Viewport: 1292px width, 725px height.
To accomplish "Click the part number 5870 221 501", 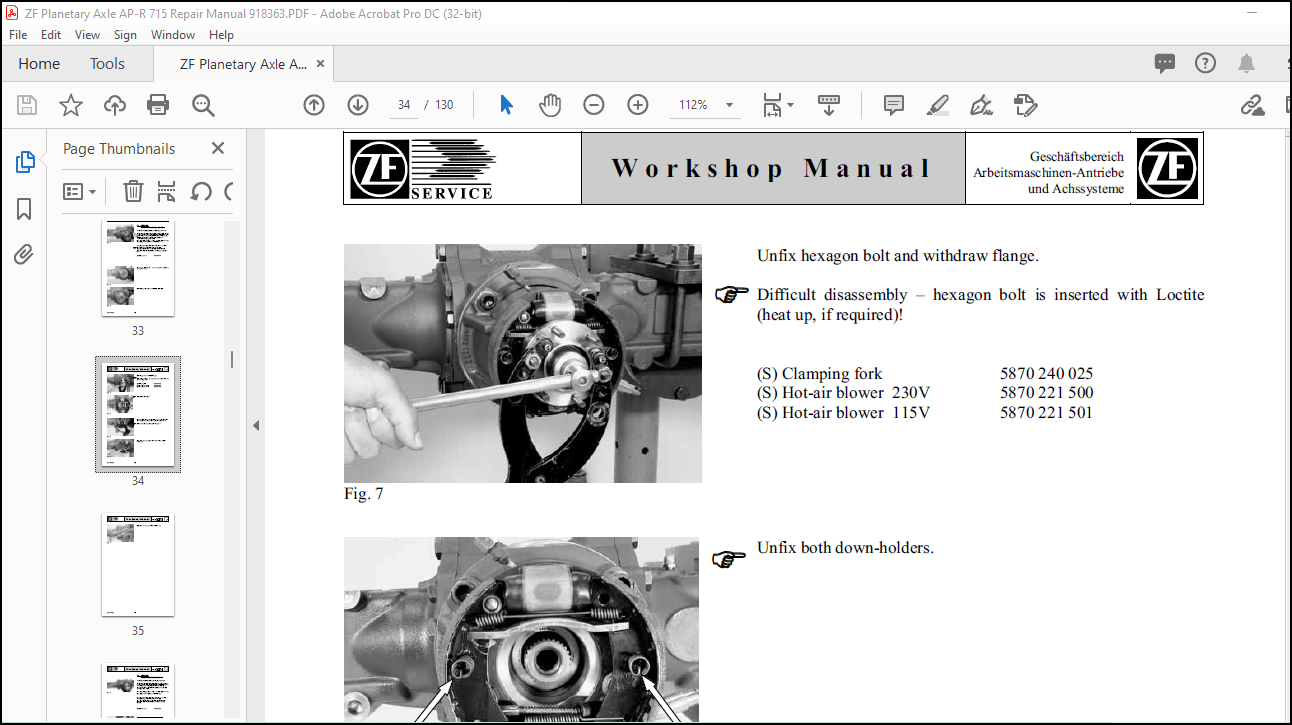I will 1046,412.
